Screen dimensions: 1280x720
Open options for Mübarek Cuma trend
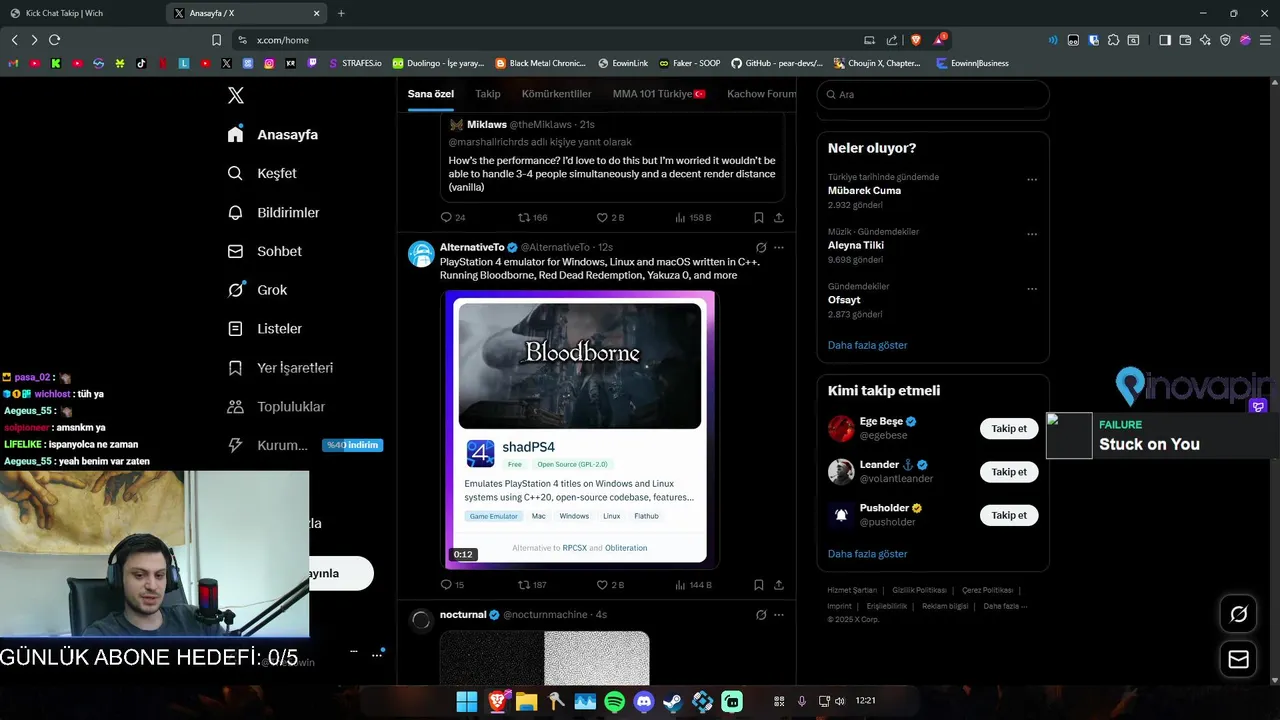(x=1032, y=180)
